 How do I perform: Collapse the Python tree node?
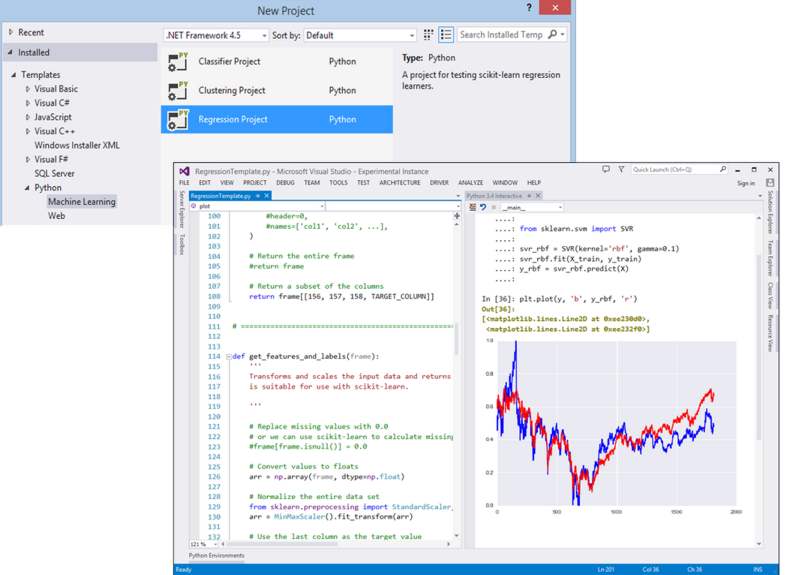(x=27, y=188)
